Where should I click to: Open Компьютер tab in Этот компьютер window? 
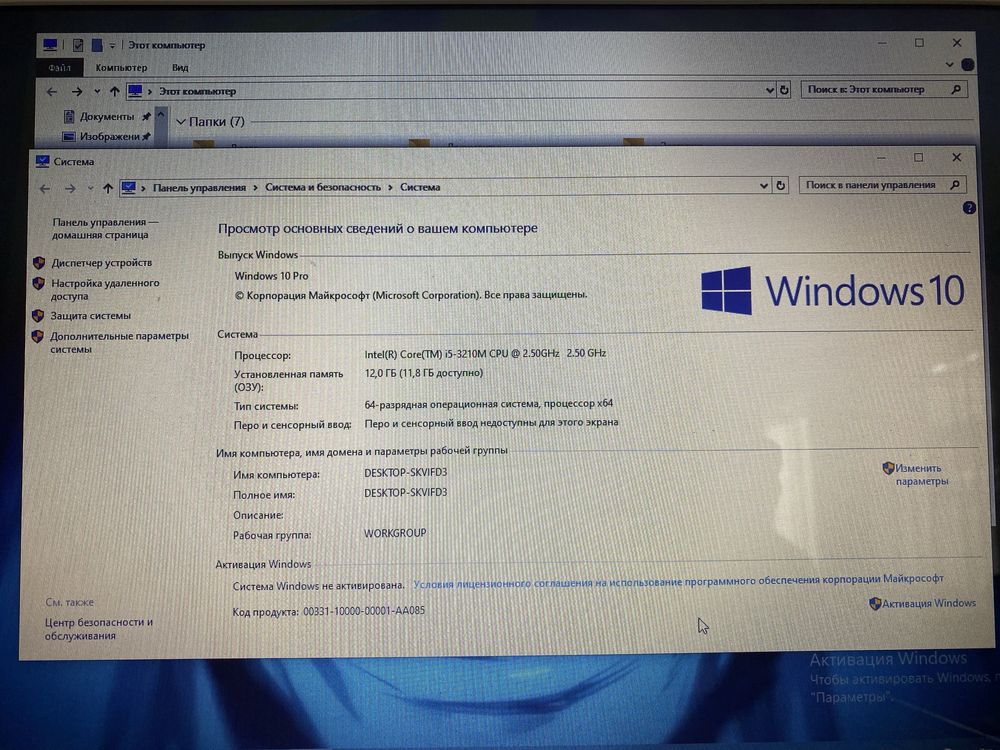121,68
